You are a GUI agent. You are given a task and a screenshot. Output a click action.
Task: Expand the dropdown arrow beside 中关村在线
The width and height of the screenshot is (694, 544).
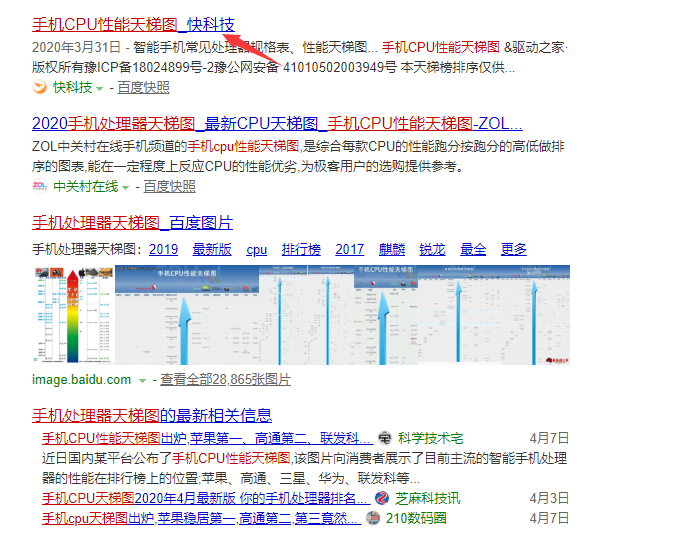click(x=125, y=187)
